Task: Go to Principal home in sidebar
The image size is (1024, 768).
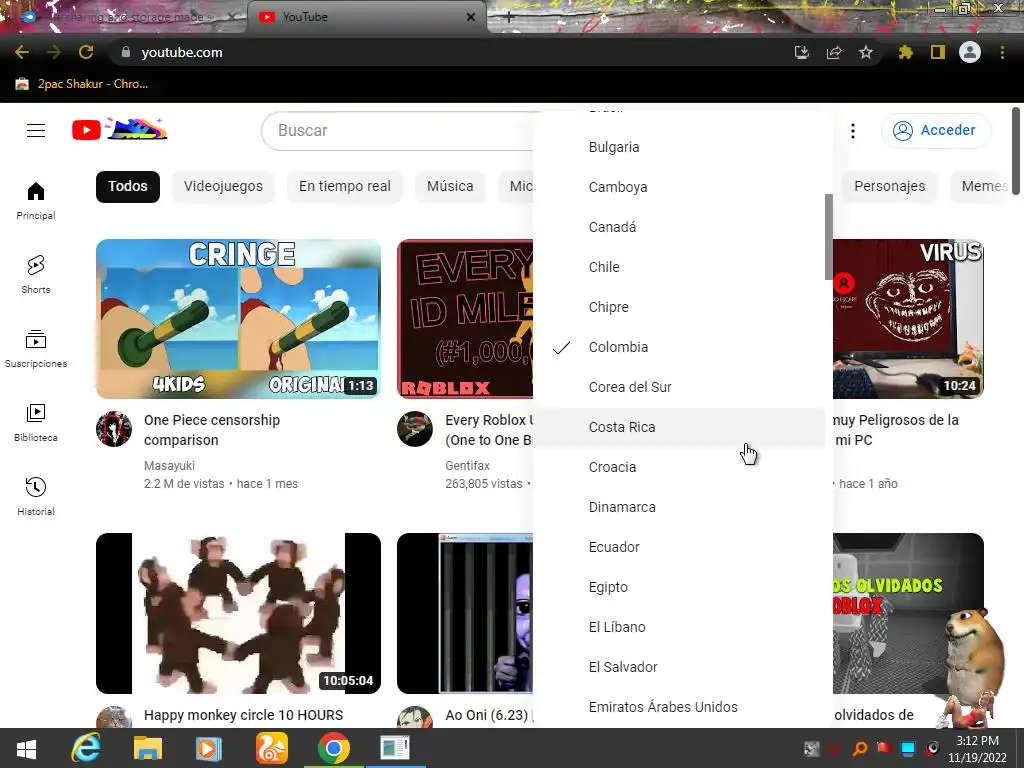Action: coord(36,201)
